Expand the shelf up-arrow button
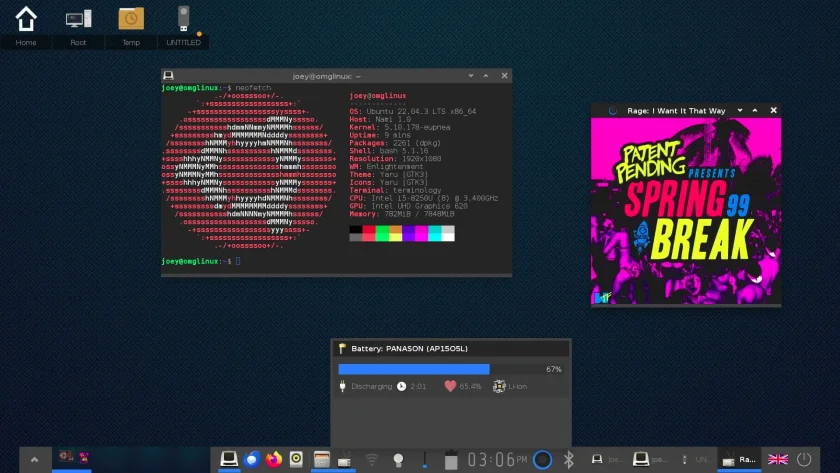This screenshot has width=840, height=473. coord(34,459)
